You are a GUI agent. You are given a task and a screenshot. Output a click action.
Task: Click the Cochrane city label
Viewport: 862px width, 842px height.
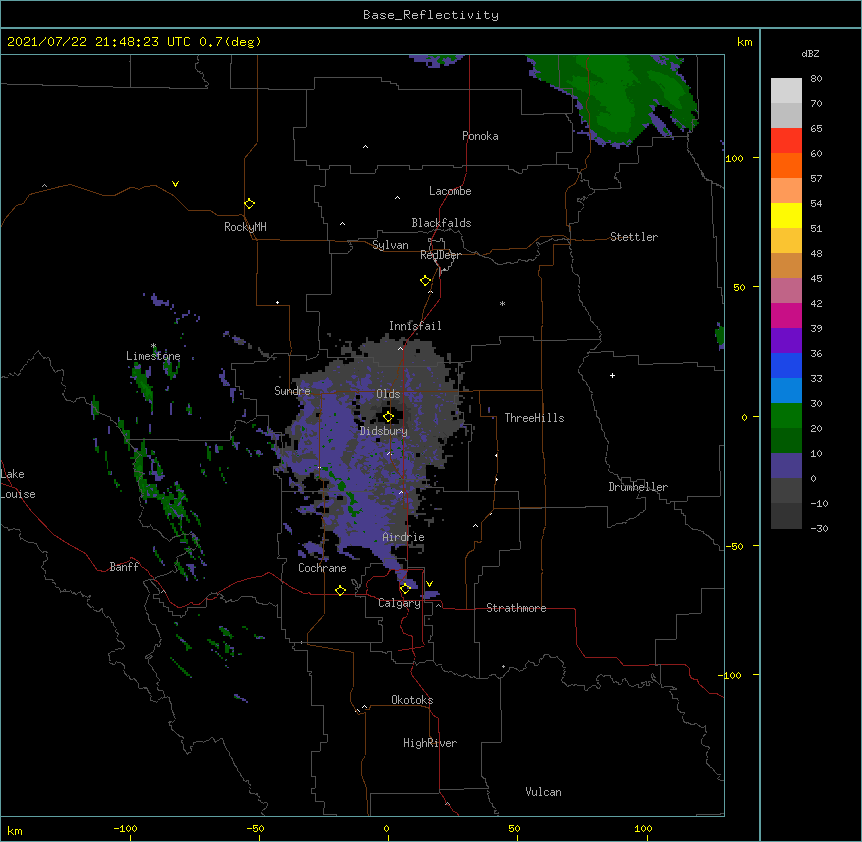pos(322,568)
